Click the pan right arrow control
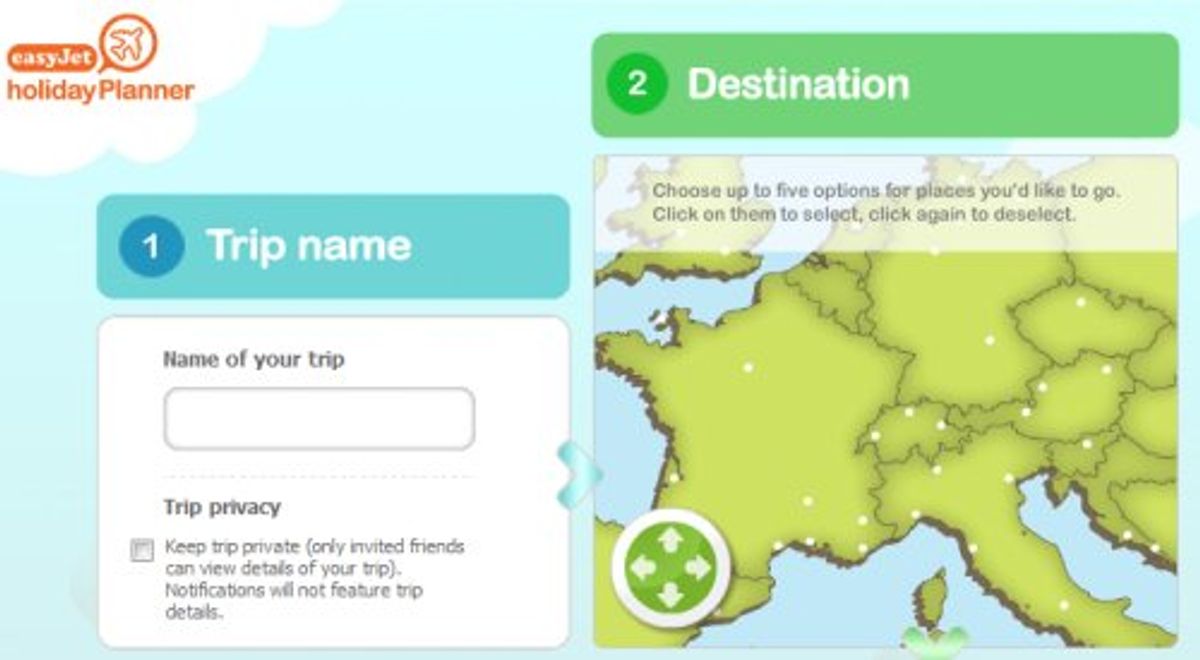Screen dimensions: 1200x660 click(x=698, y=567)
